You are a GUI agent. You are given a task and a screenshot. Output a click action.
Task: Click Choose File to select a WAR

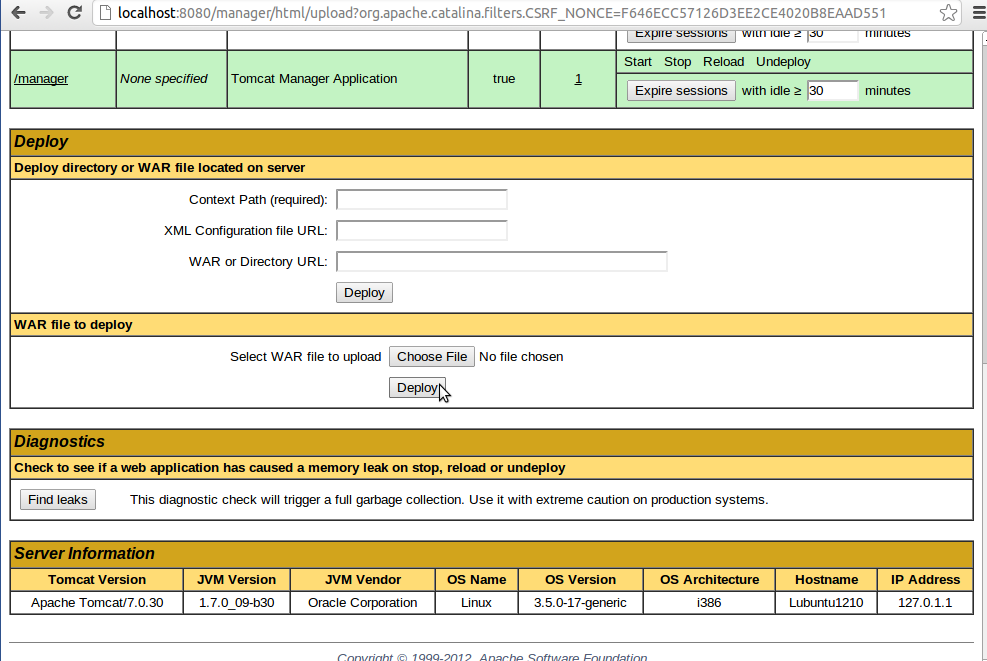click(432, 356)
